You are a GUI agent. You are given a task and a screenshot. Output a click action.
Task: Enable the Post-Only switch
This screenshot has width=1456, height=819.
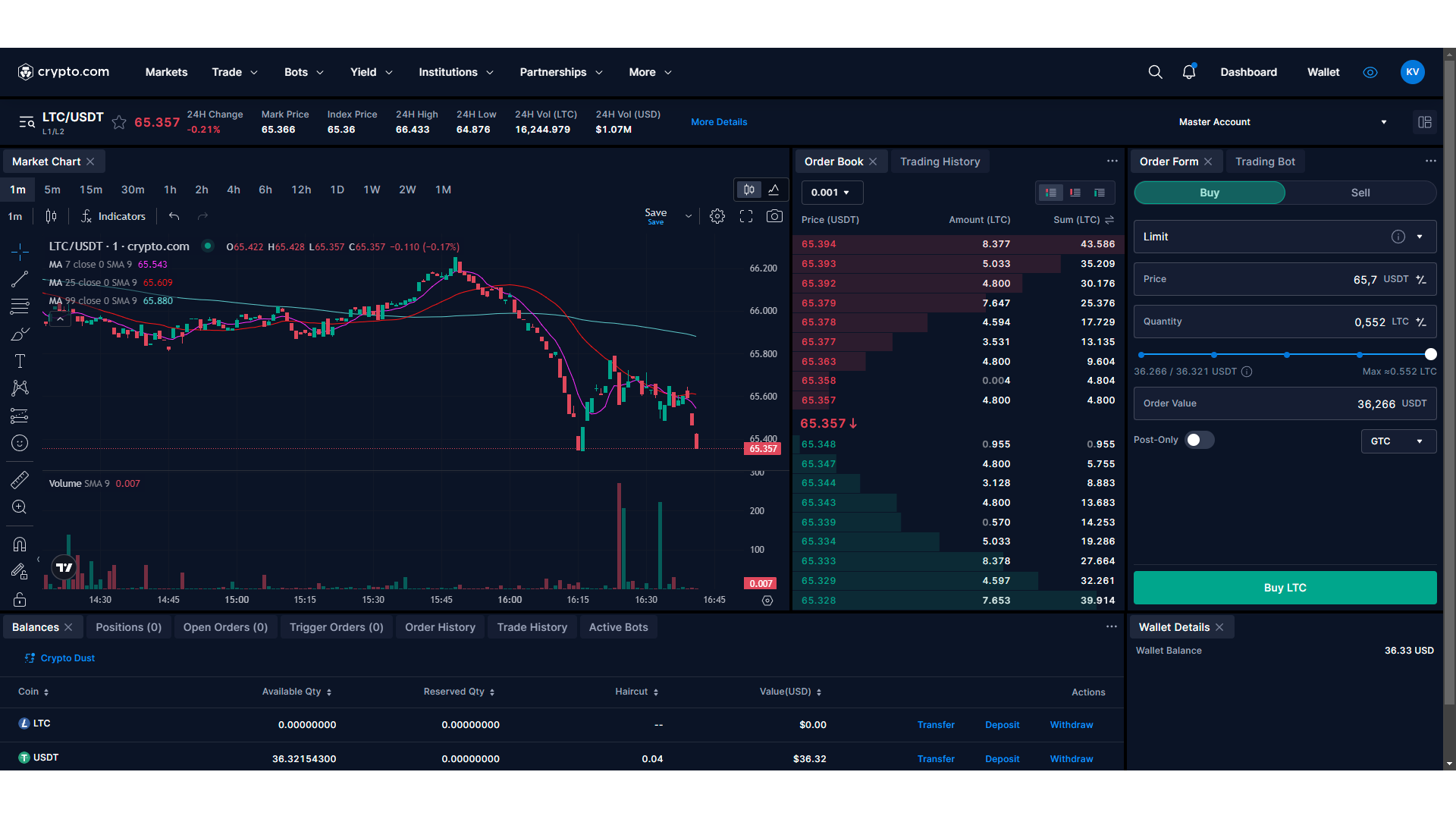point(1200,440)
